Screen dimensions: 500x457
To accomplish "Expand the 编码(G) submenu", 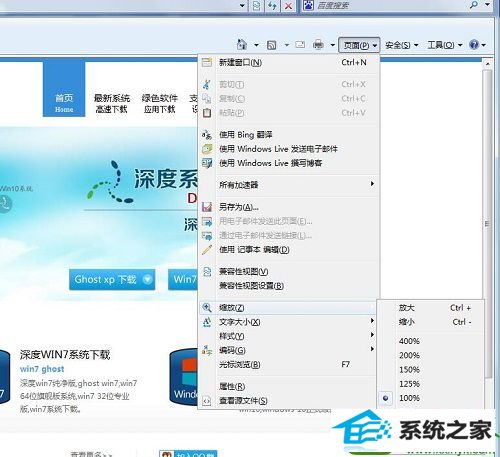I will pyautogui.click(x=289, y=350).
